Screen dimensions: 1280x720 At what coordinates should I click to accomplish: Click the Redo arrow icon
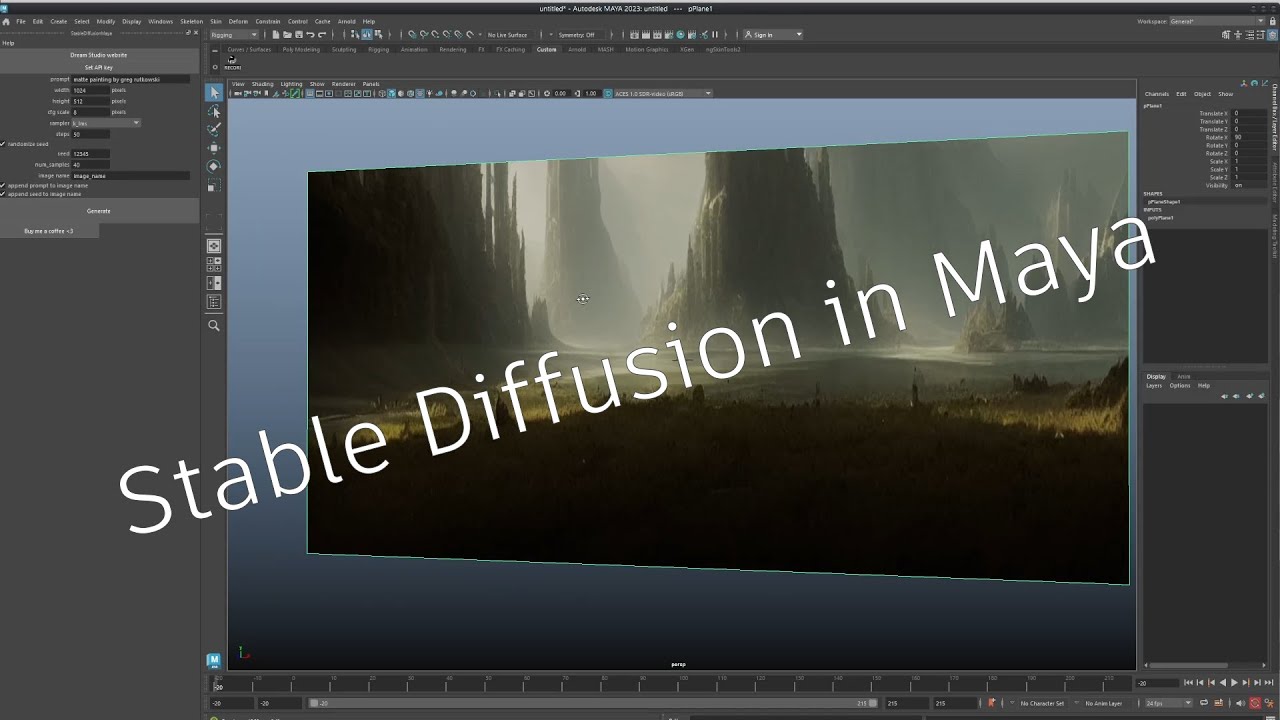pos(321,35)
